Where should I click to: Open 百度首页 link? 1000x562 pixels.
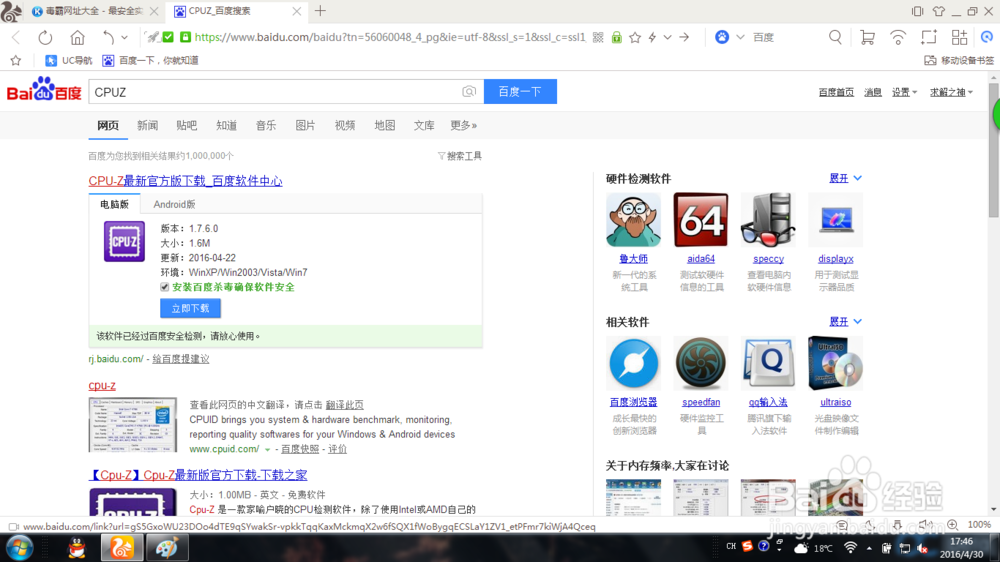pyautogui.click(x=836, y=92)
